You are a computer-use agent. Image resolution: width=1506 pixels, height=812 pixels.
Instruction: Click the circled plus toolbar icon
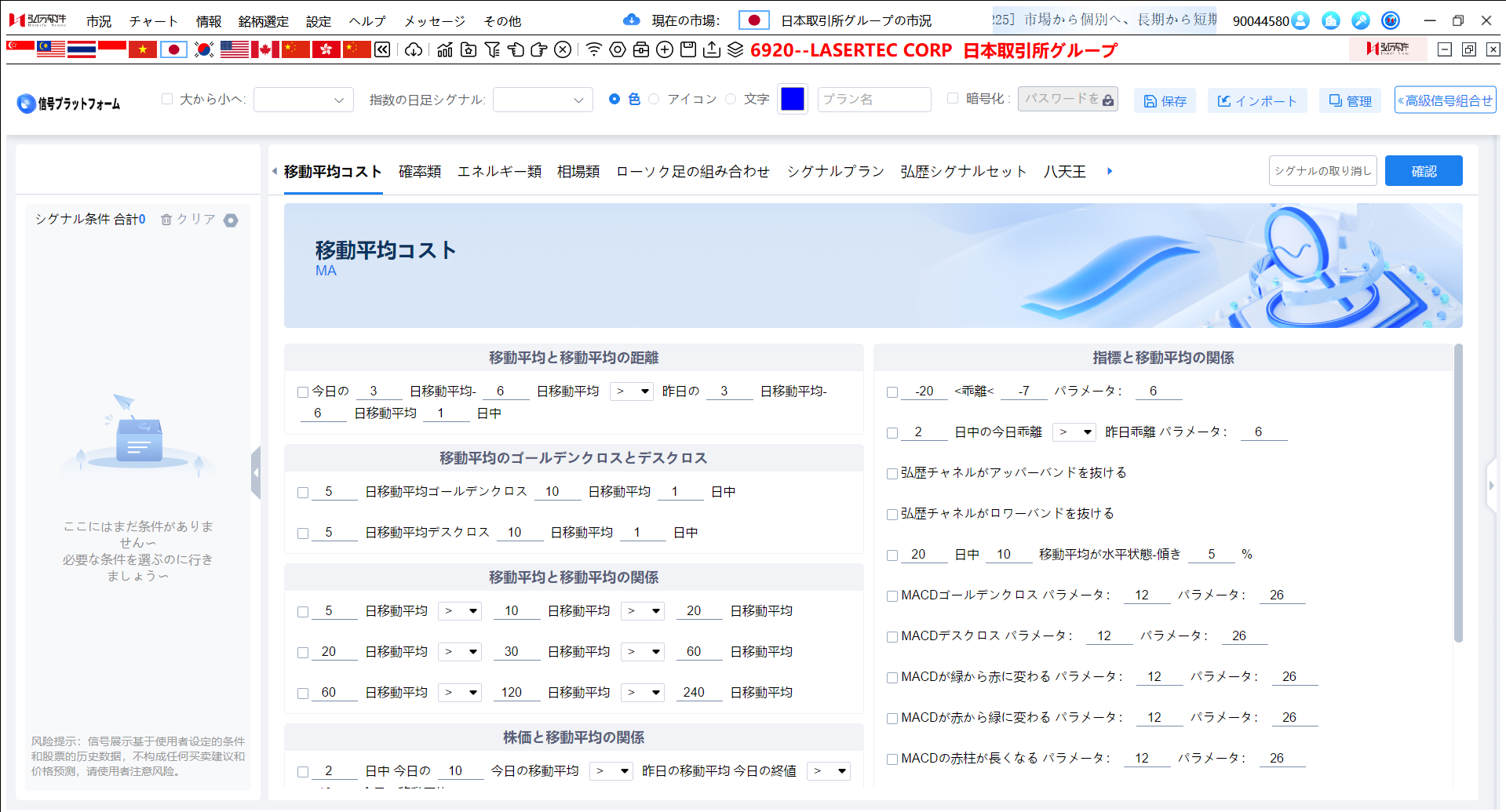click(665, 50)
